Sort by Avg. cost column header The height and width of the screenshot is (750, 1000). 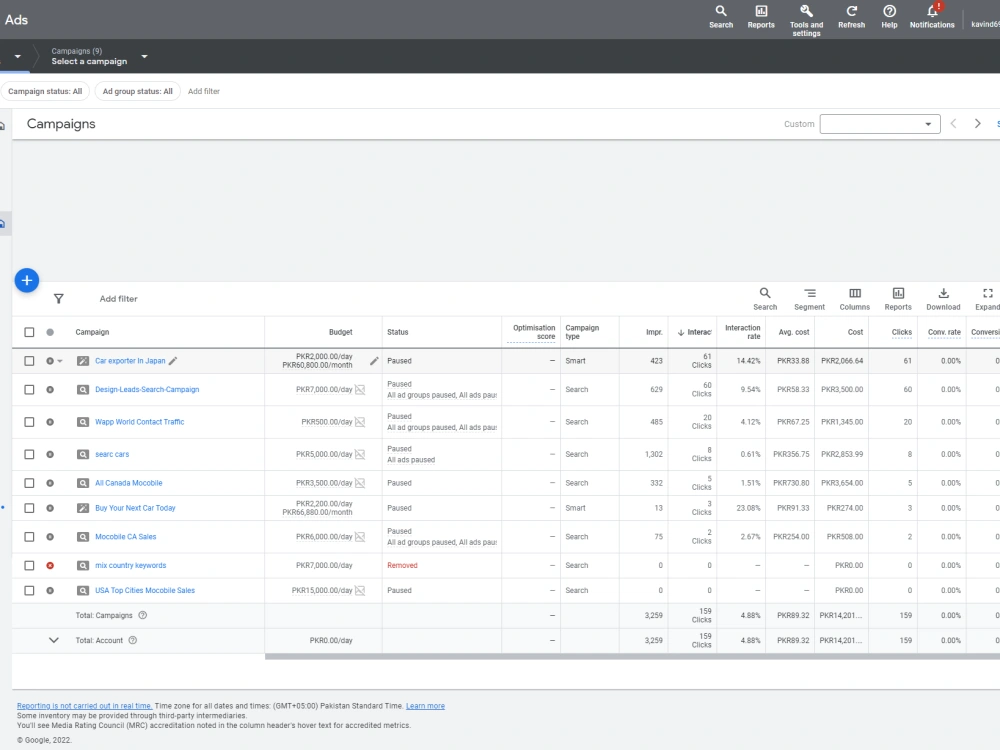point(793,332)
